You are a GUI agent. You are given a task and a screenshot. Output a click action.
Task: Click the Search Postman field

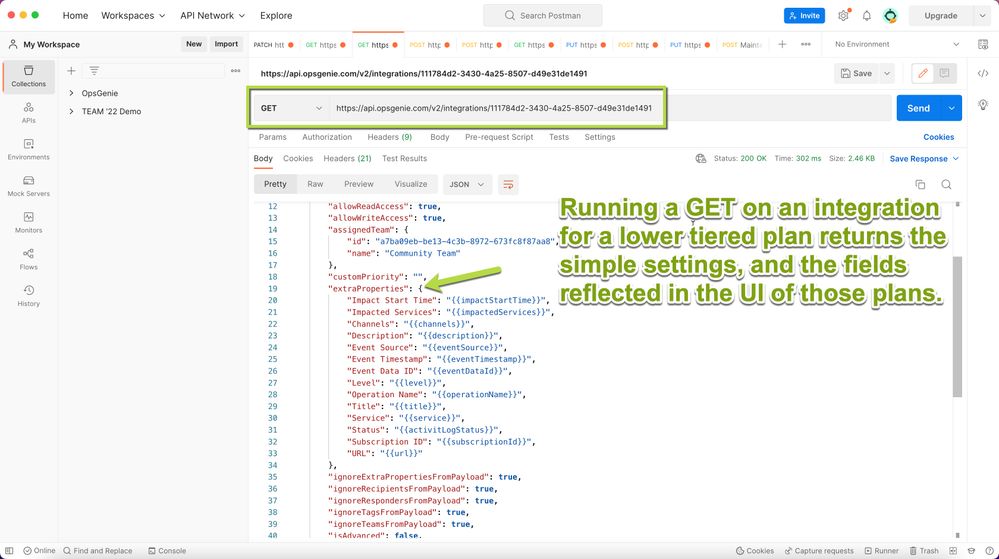[542, 15]
